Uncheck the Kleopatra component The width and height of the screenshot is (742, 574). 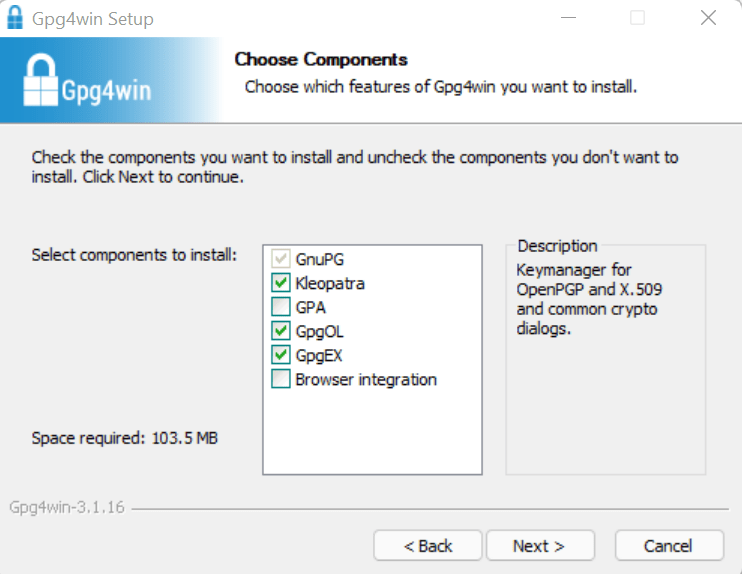click(281, 283)
